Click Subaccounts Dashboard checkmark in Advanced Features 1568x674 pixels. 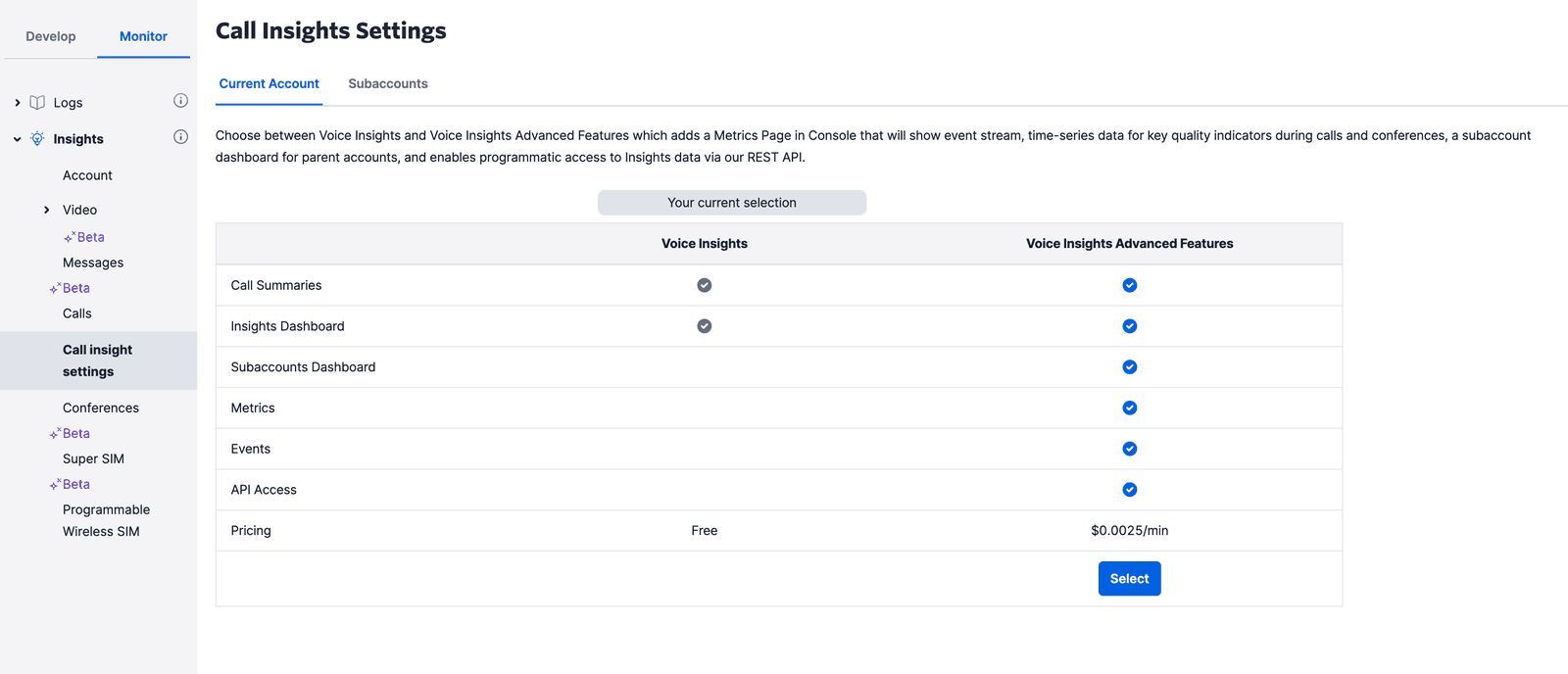point(1129,367)
